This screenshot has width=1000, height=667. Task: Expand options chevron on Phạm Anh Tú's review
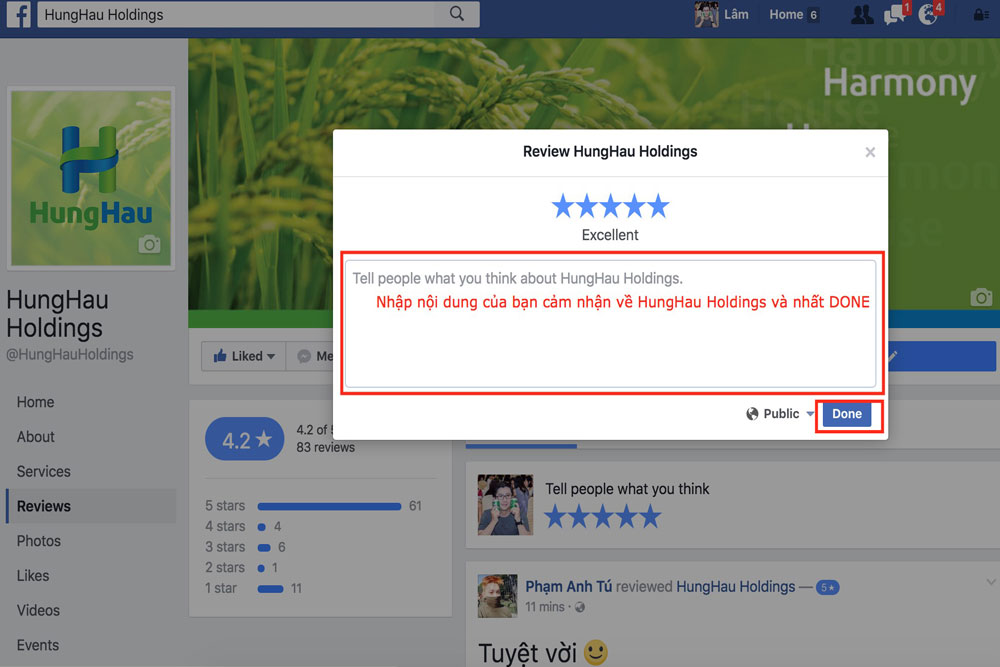(991, 583)
